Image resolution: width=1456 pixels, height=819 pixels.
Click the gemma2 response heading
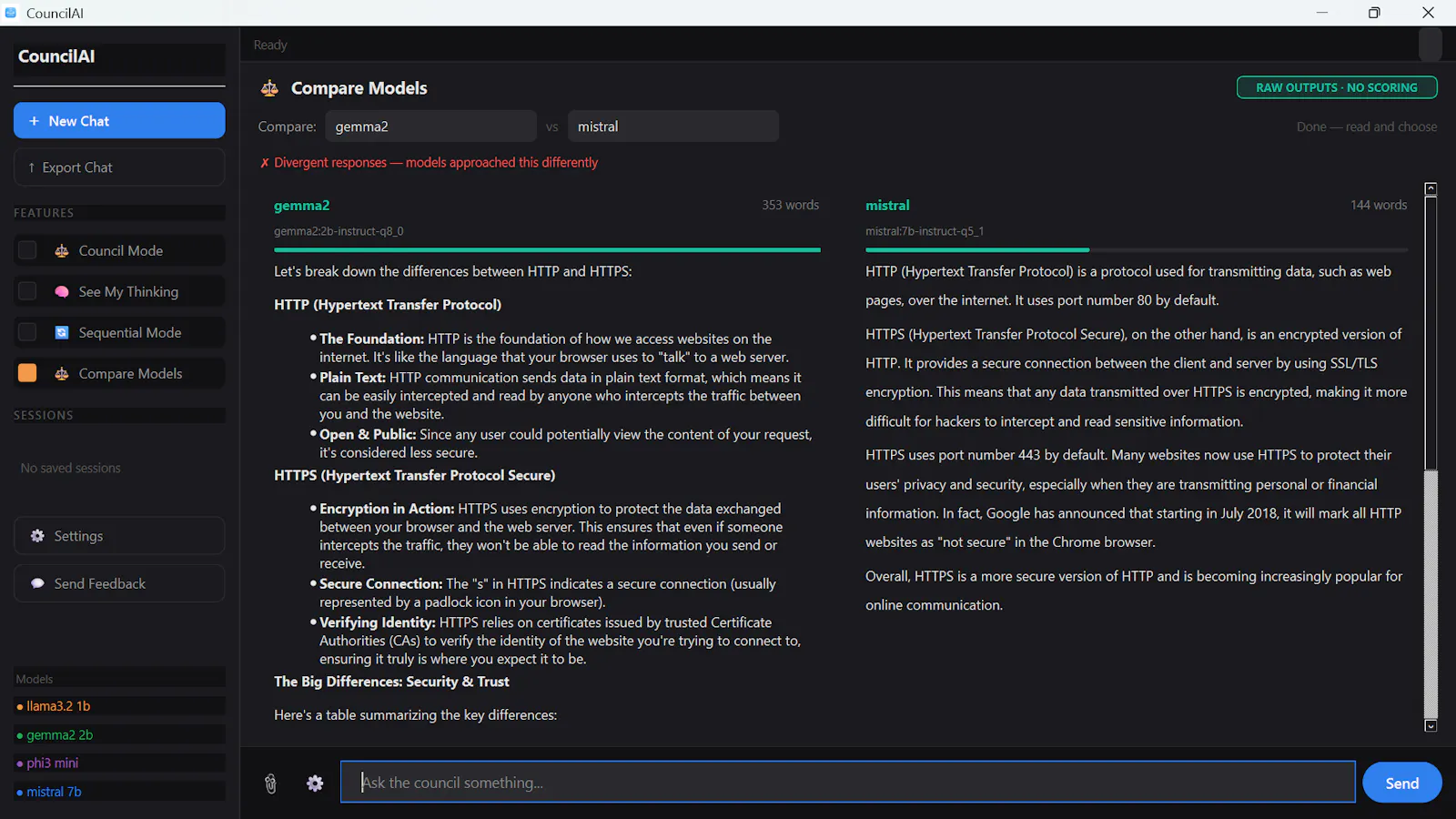click(302, 206)
